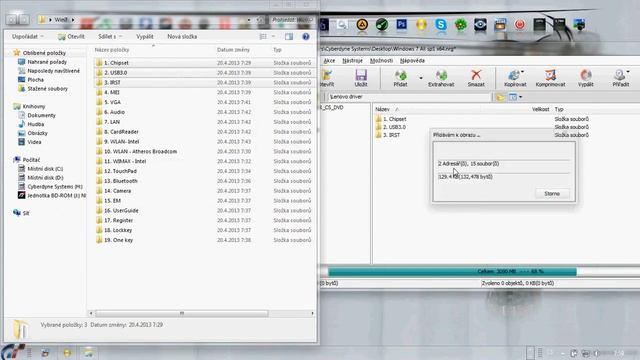Toggle the preview pane icon in Explorer
This screenshot has height=360, width=640.
click(x=289, y=36)
